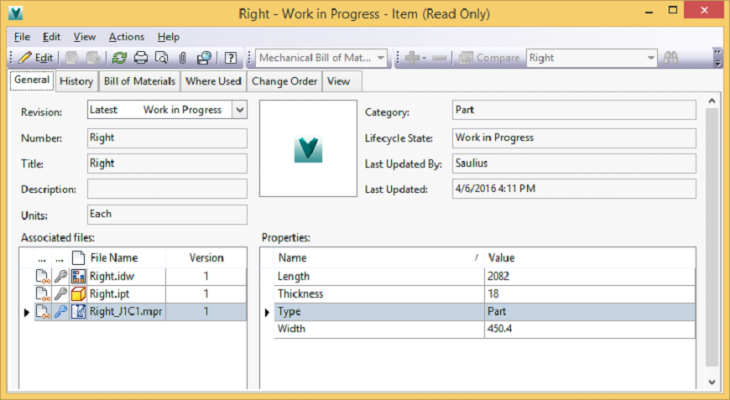
Task: Click the second greyed save icon
Action: (x=94, y=58)
